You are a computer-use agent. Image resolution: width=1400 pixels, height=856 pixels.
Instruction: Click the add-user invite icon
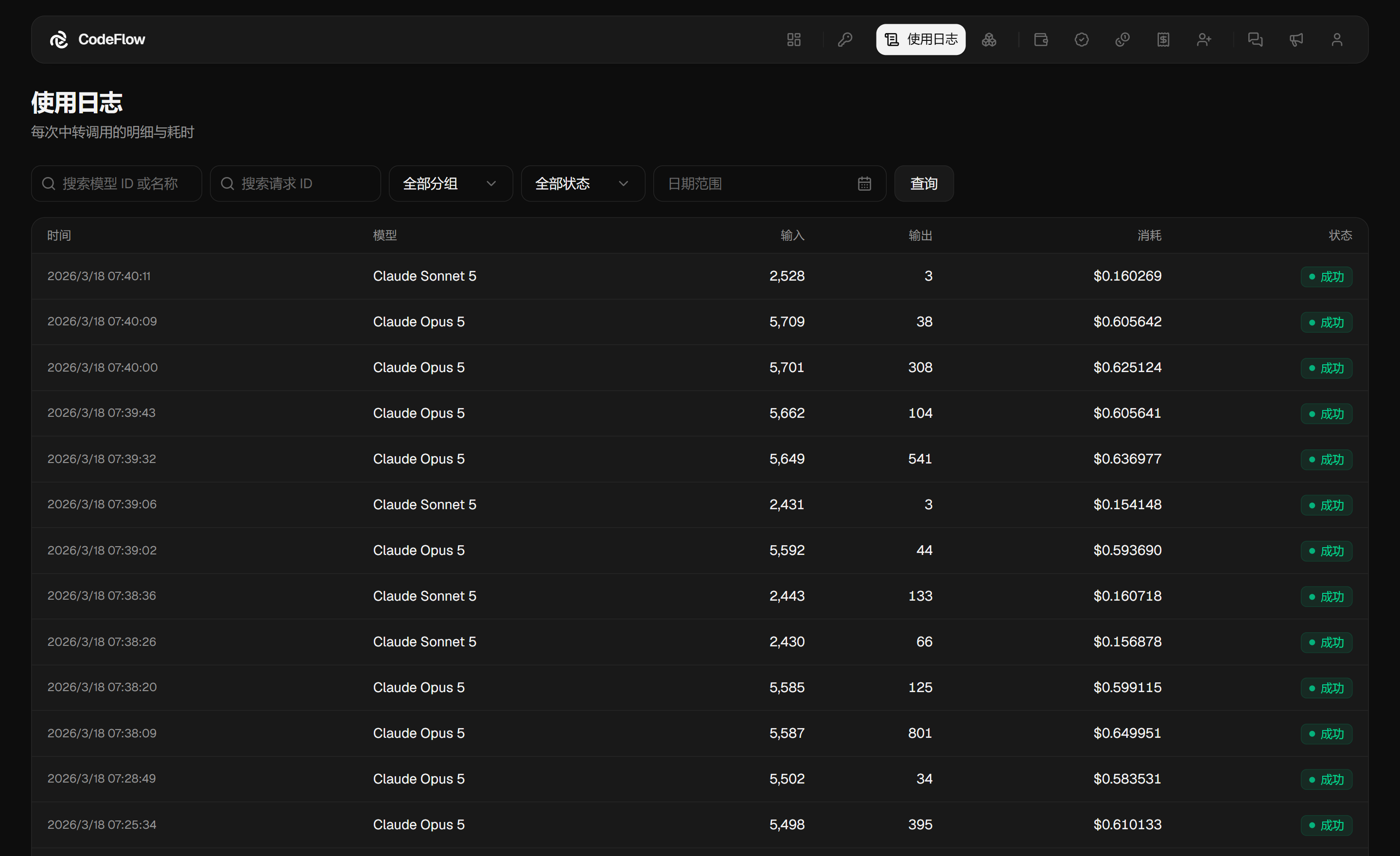click(x=1204, y=39)
